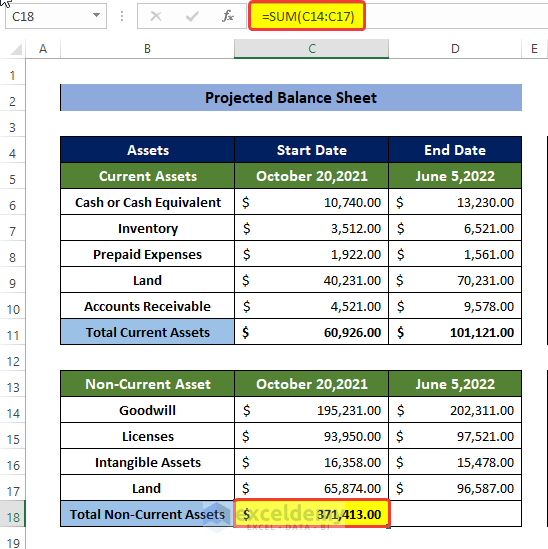Select all cells with corner triangle
The height and width of the screenshot is (549, 548).
click(x=16, y=49)
